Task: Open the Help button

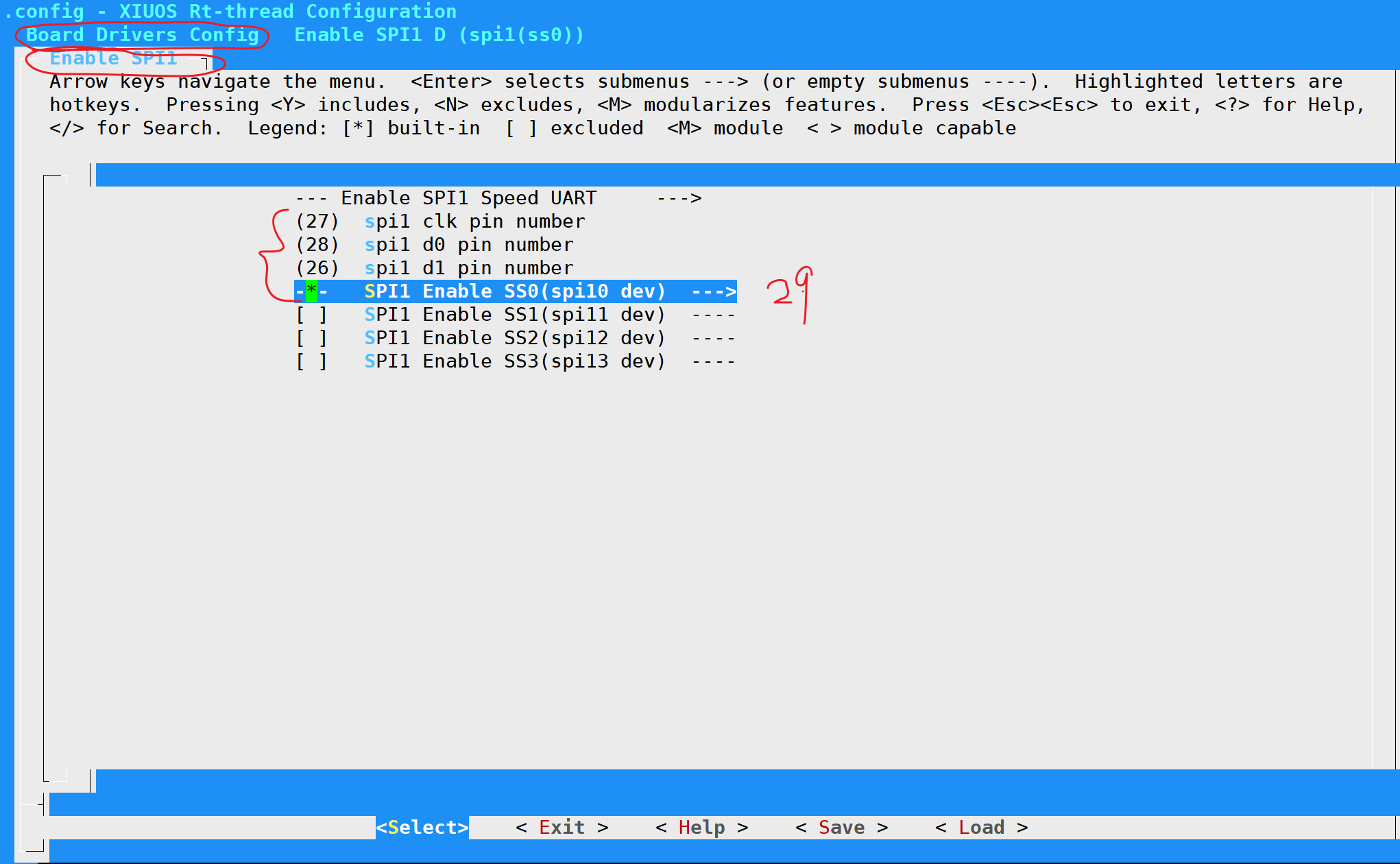Action: pos(702,828)
